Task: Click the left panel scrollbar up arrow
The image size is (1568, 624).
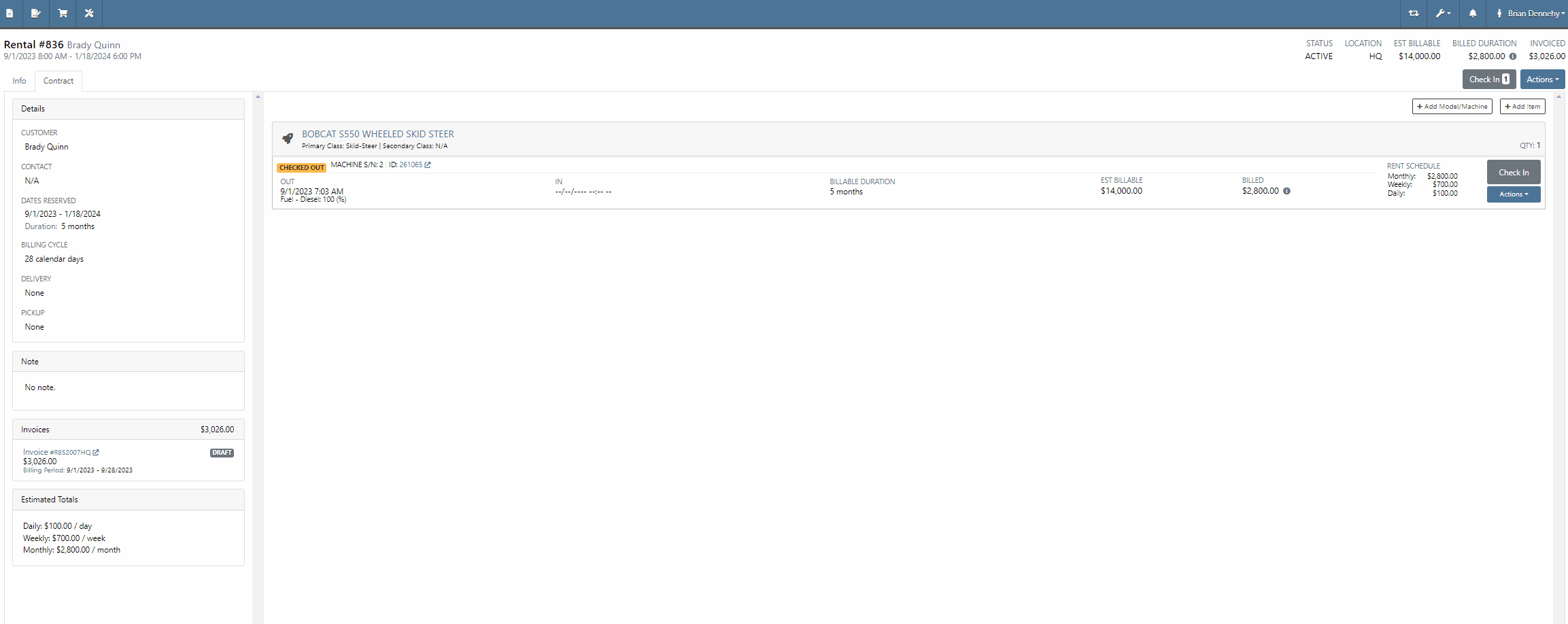Action: 258,97
